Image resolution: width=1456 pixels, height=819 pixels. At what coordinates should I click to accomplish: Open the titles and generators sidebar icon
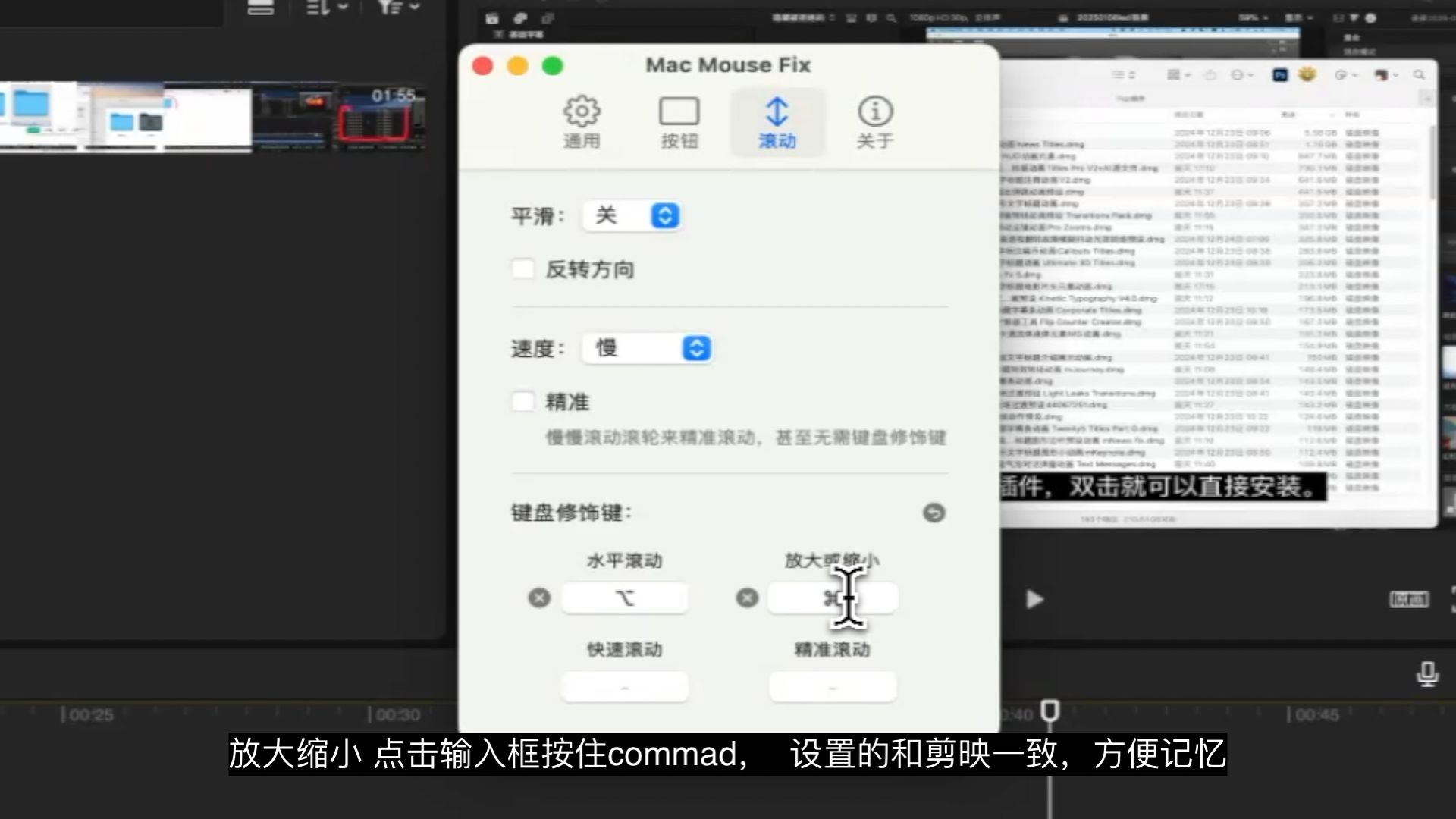click(x=548, y=18)
